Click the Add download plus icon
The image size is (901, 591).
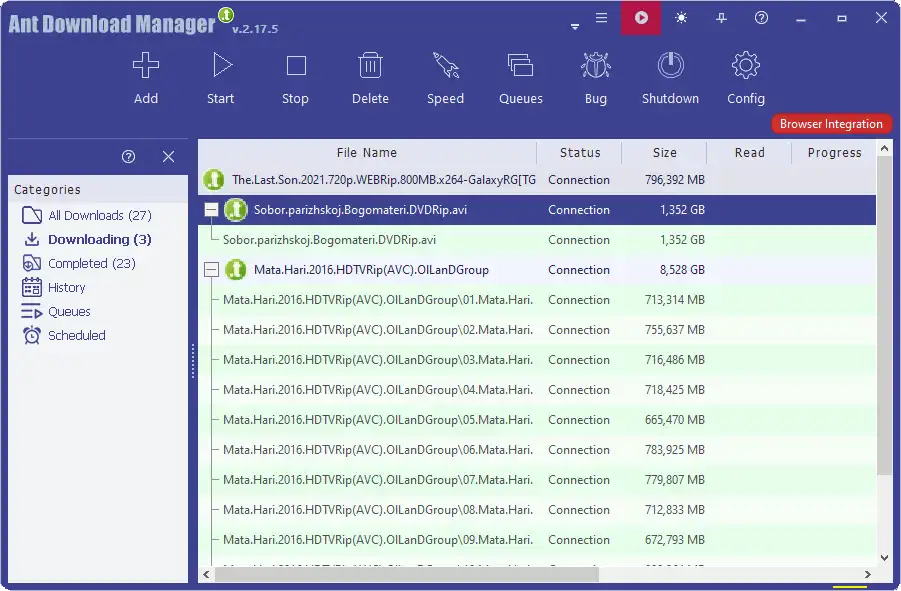145,65
